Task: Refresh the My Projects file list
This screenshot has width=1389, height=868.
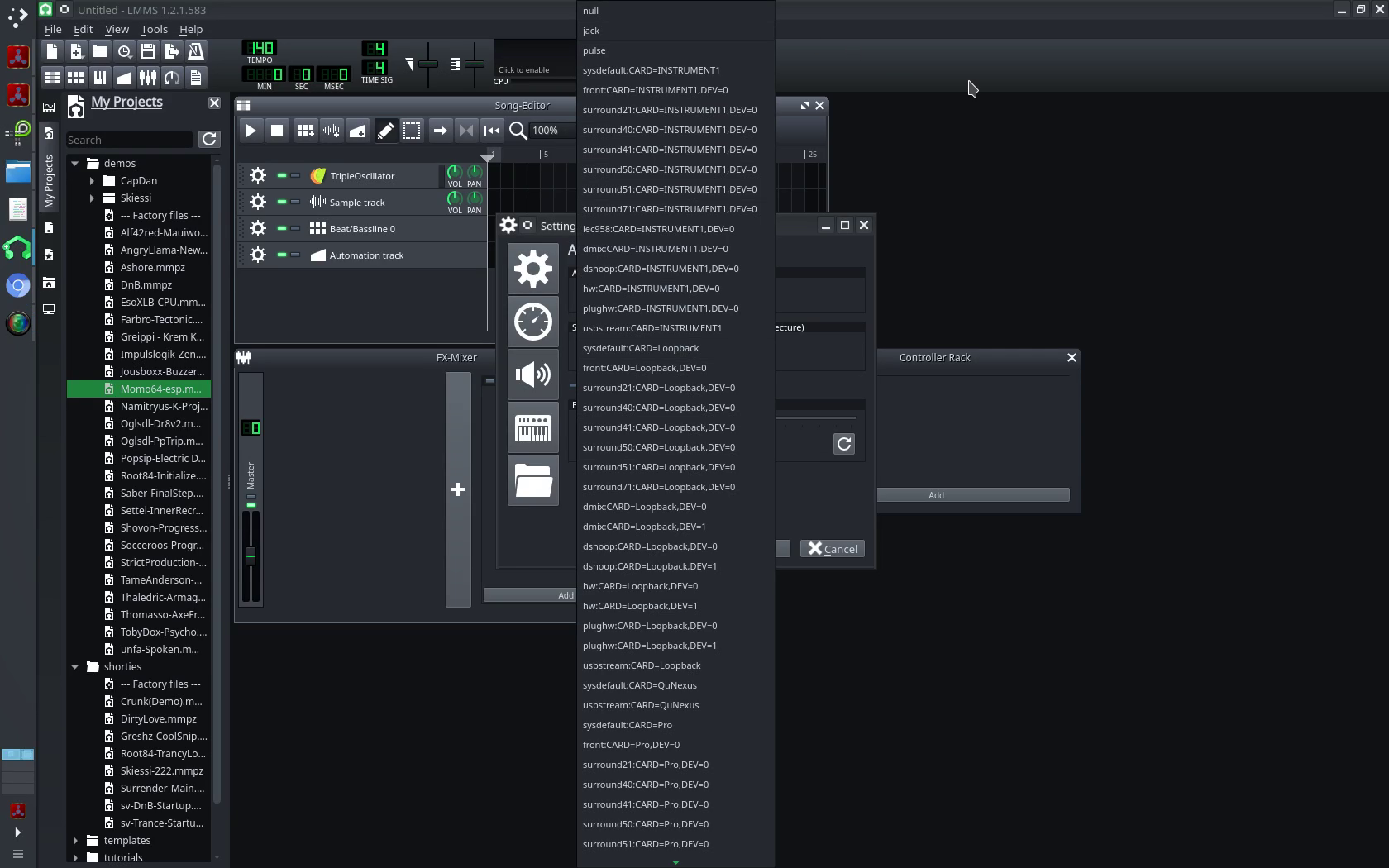Action: pos(209,140)
